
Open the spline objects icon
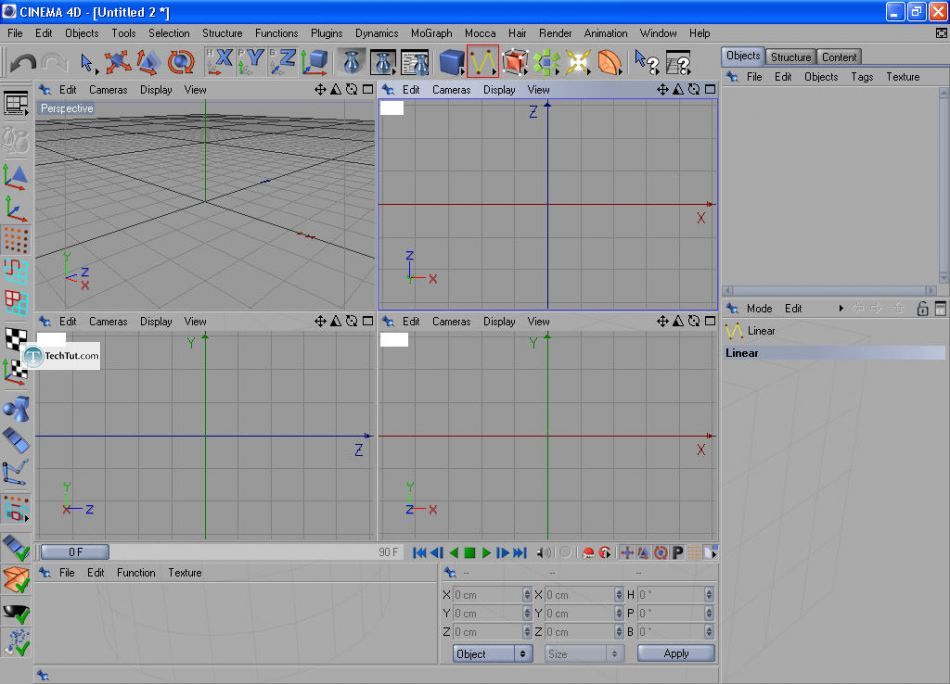(x=483, y=62)
